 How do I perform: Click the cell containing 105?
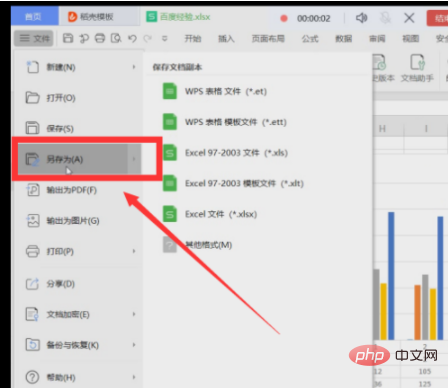pos(425,371)
